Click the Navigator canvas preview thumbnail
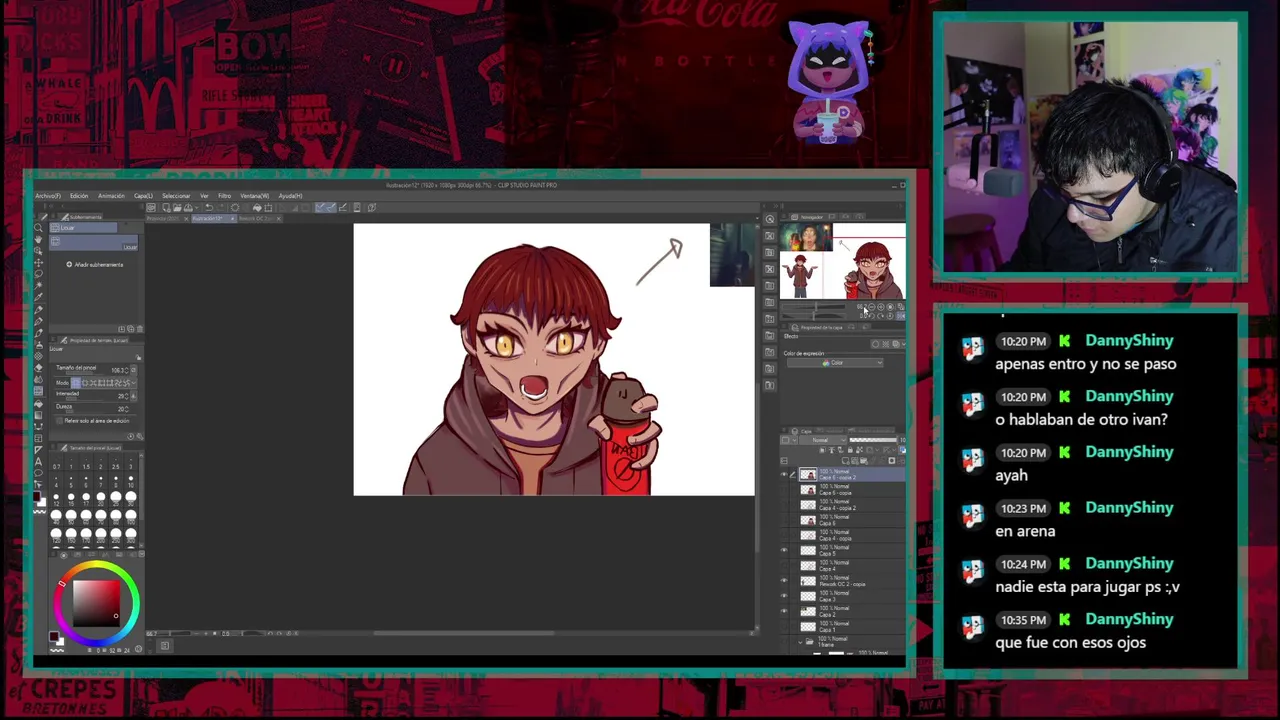Viewport: 1280px width, 720px height. tap(843, 261)
